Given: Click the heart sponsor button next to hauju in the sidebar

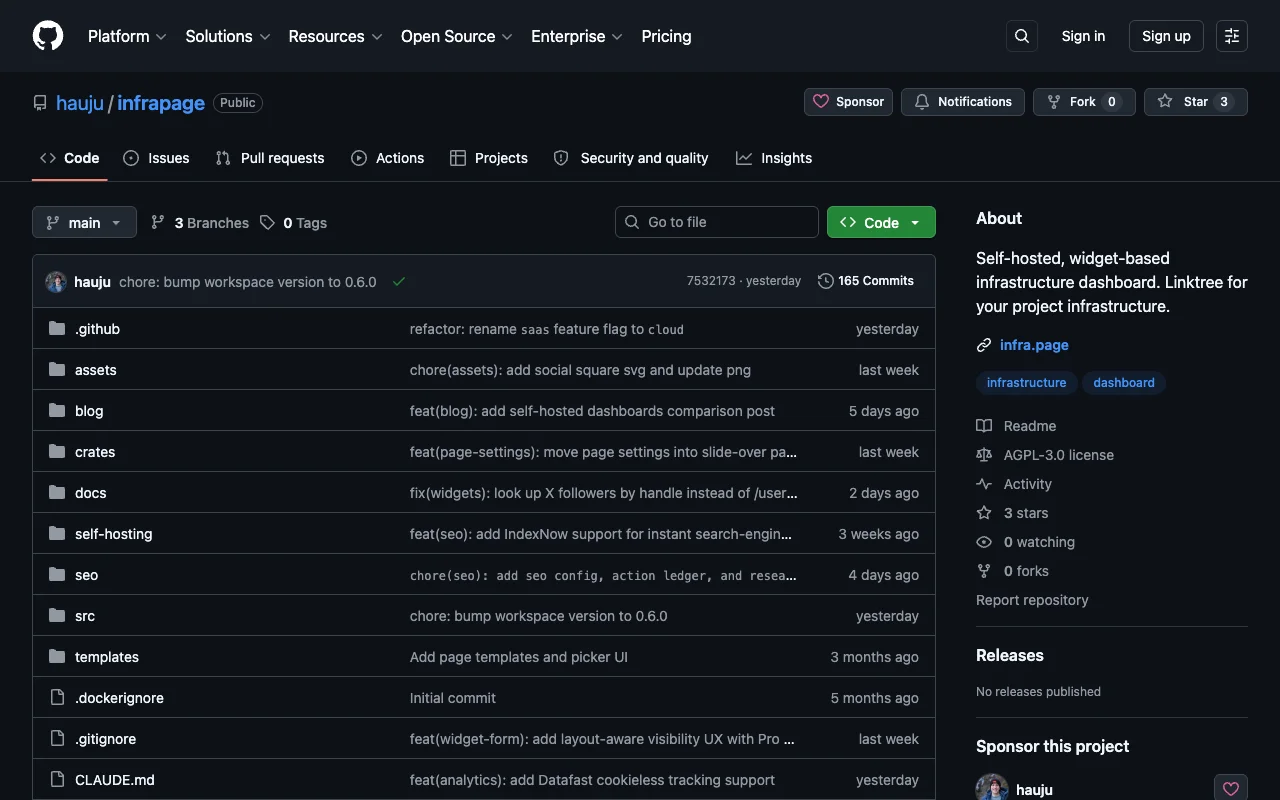Looking at the screenshot, I should (x=1231, y=789).
